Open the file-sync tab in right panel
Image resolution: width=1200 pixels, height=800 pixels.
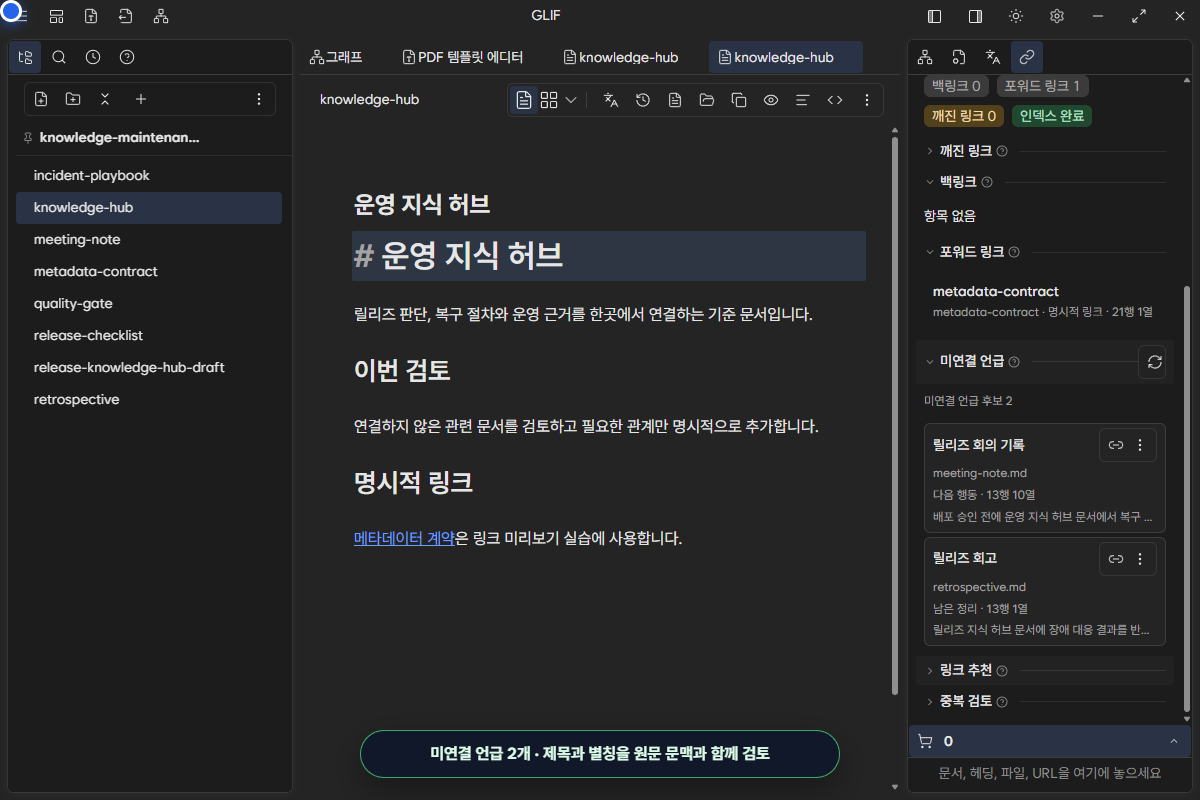click(x=958, y=57)
